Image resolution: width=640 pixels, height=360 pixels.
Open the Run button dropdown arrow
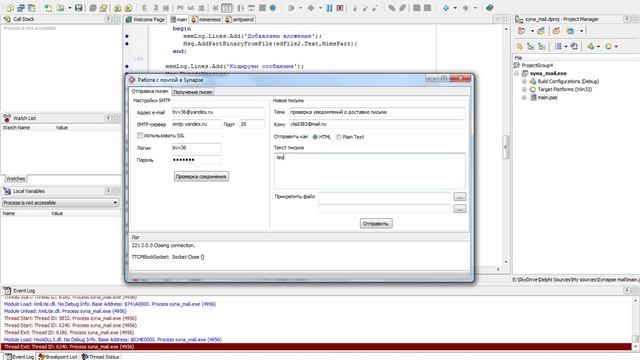[x=300, y=8]
